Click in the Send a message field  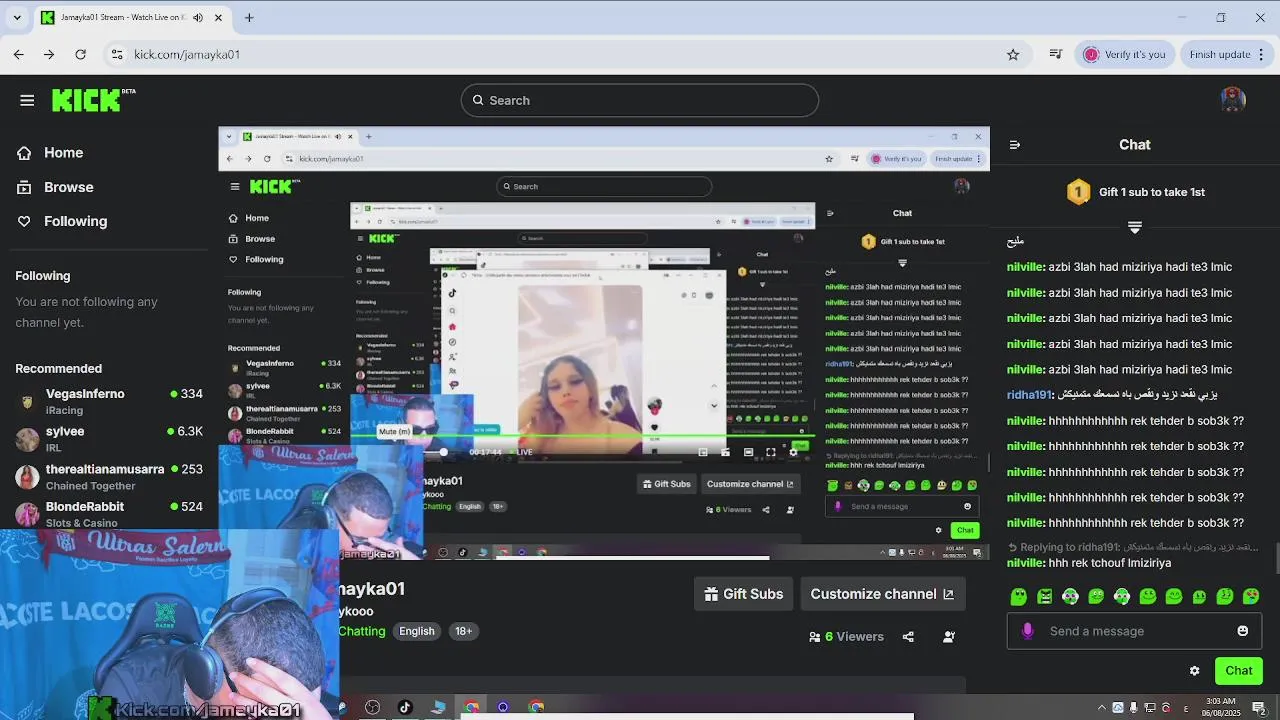click(1135, 631)
